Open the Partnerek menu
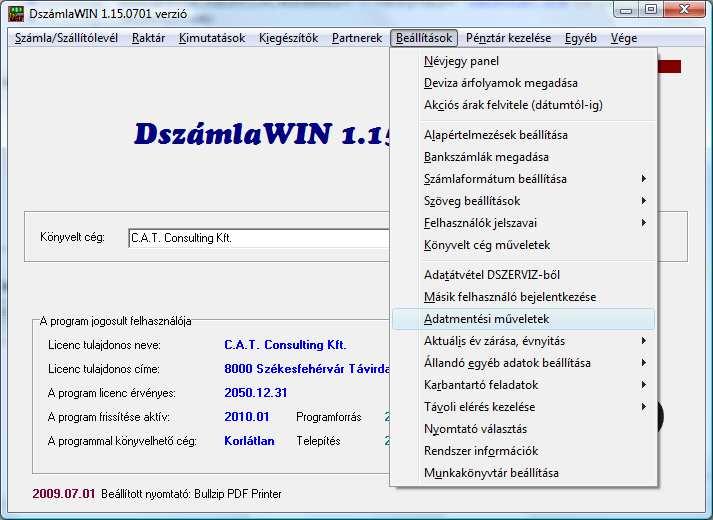Screen dimensions: 713x520 357,38
